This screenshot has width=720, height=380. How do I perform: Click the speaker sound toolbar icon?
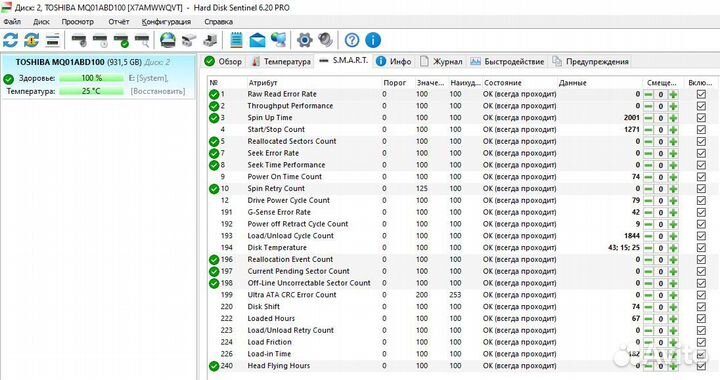[x=326, y=40]
